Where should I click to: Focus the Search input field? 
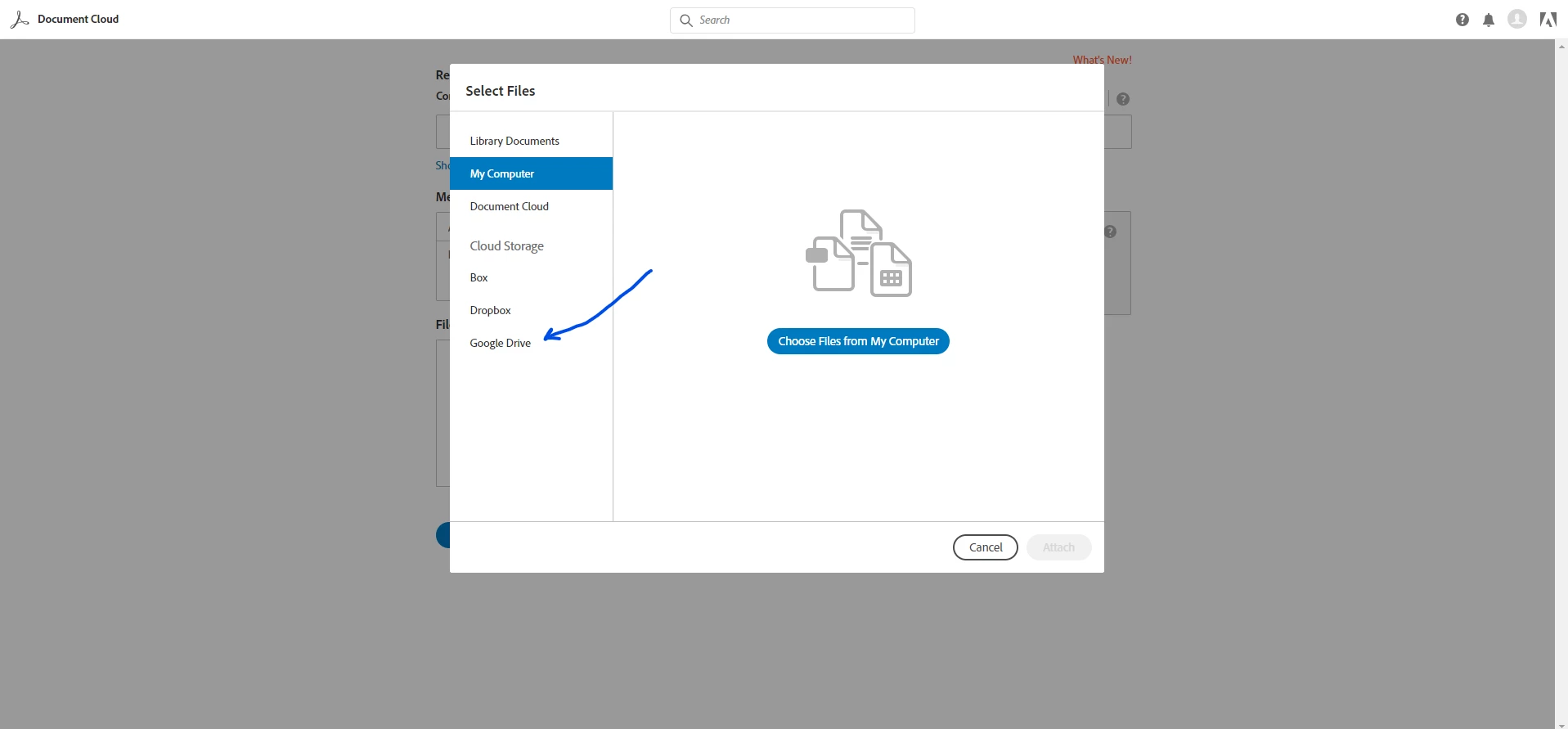(793, 20)
